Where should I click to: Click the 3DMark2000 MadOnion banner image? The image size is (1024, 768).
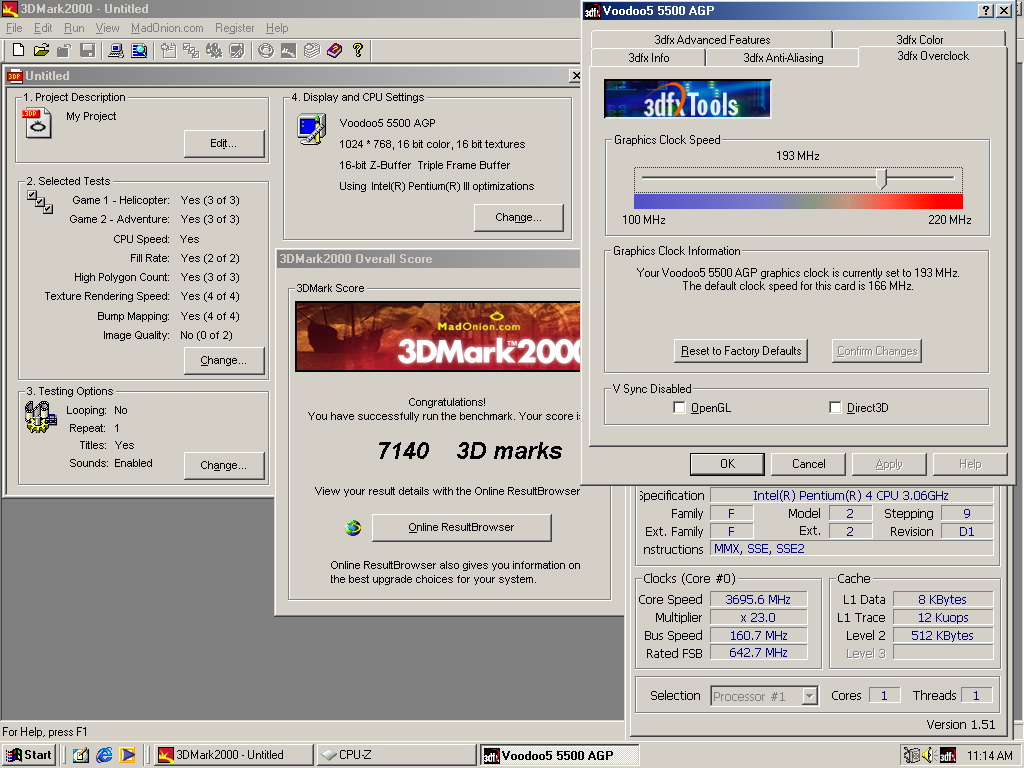click(x=438, y=336)
